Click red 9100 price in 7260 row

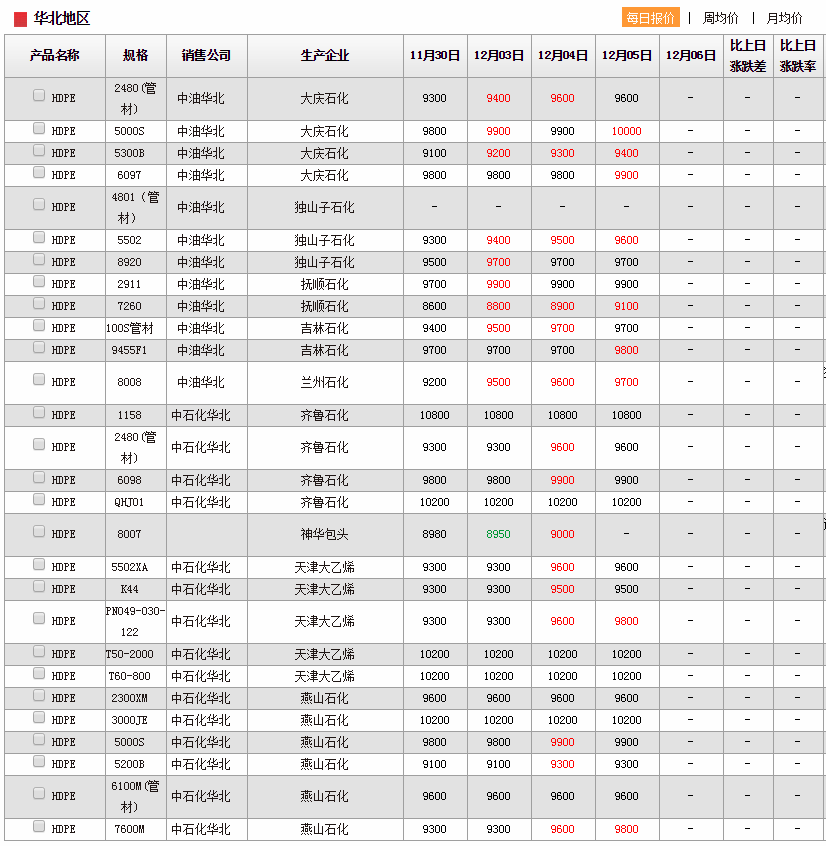click(626, 306)
